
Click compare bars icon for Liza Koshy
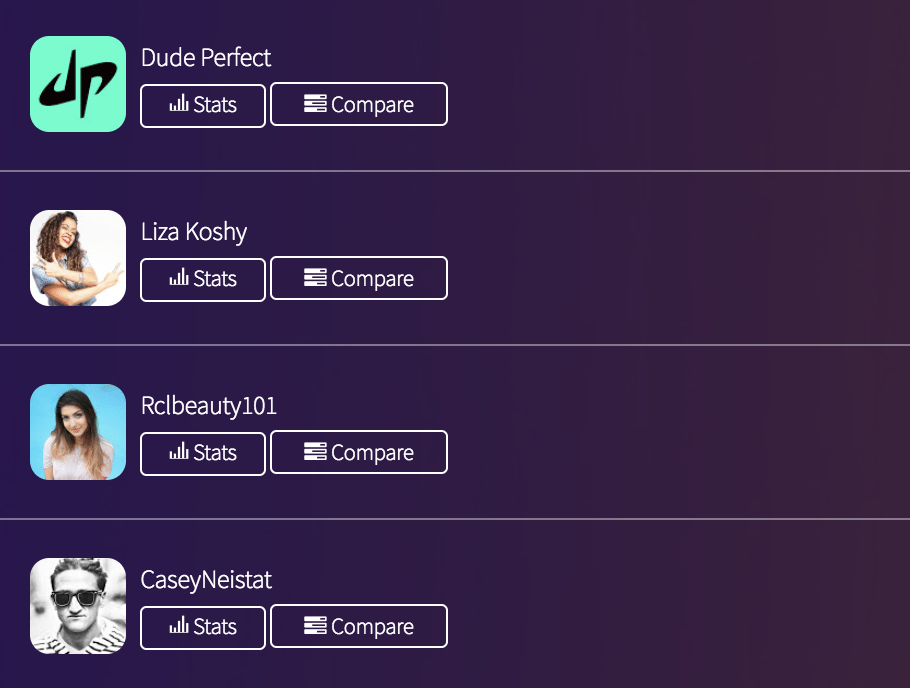[315, 278]
